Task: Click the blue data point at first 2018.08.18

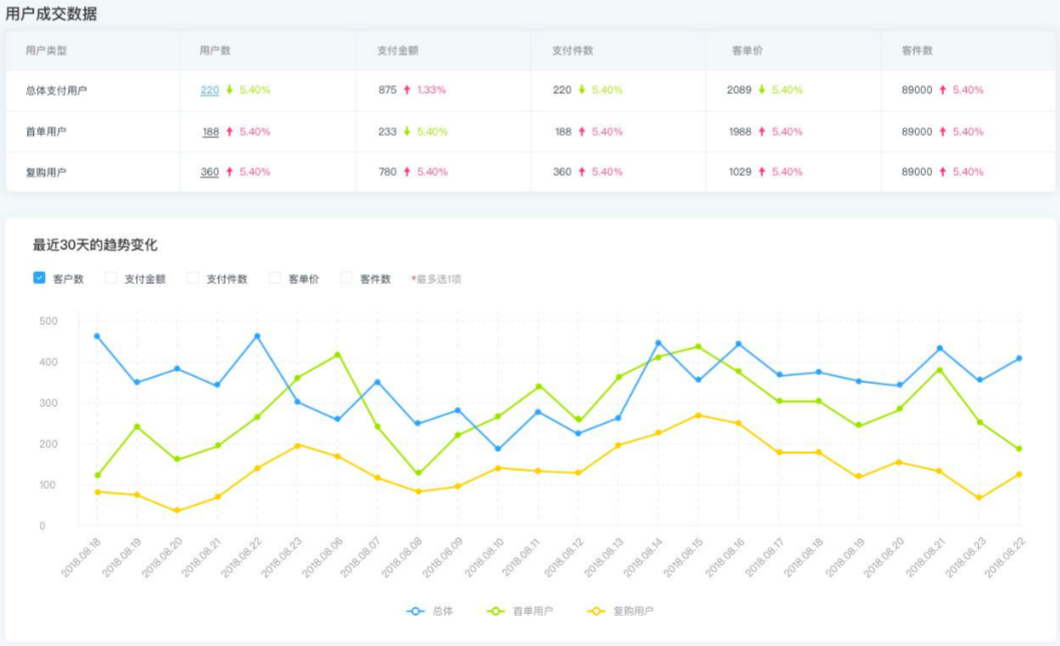Action: [97, 336]
